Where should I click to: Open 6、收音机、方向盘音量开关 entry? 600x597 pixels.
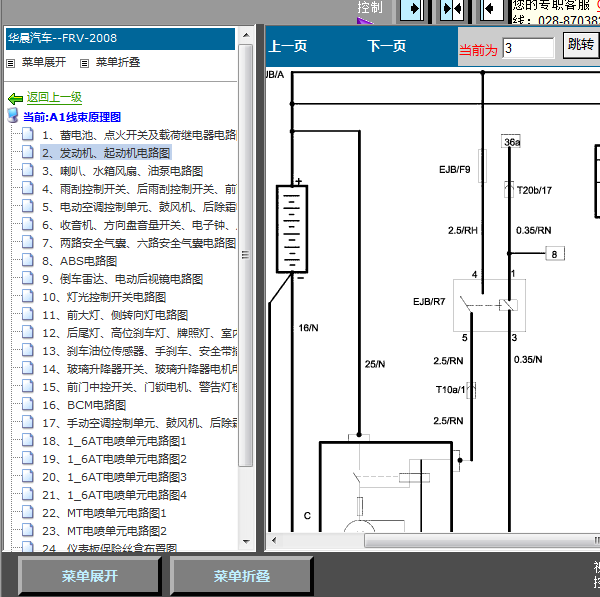click(139, 225)
